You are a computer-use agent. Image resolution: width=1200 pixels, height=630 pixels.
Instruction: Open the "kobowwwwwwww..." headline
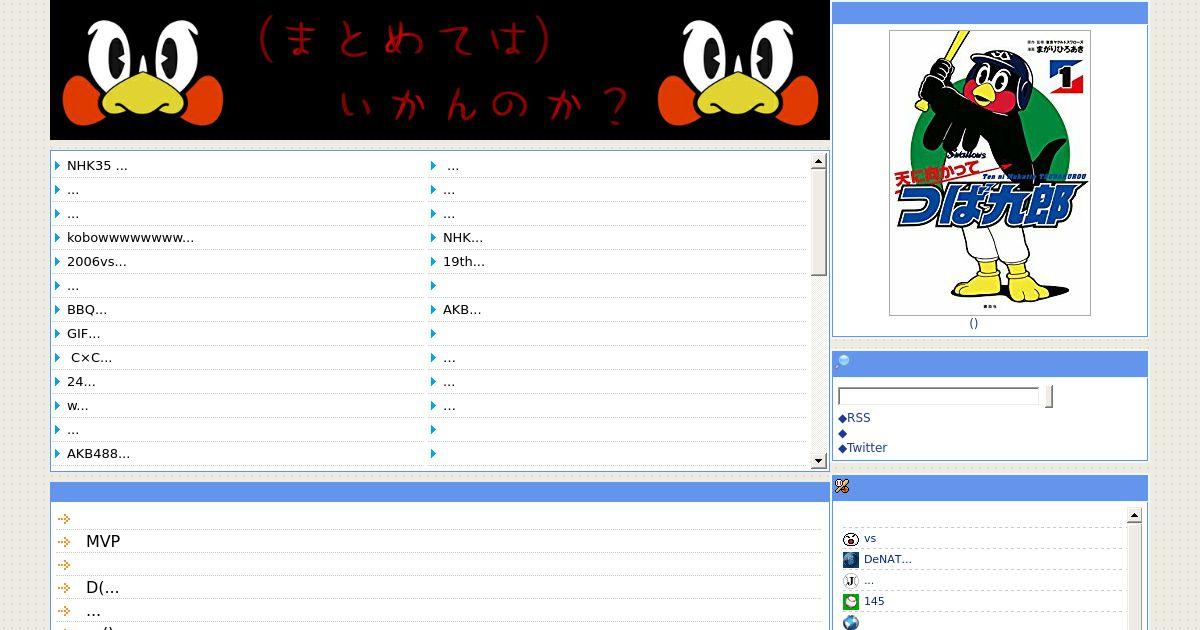click(130, 238)
